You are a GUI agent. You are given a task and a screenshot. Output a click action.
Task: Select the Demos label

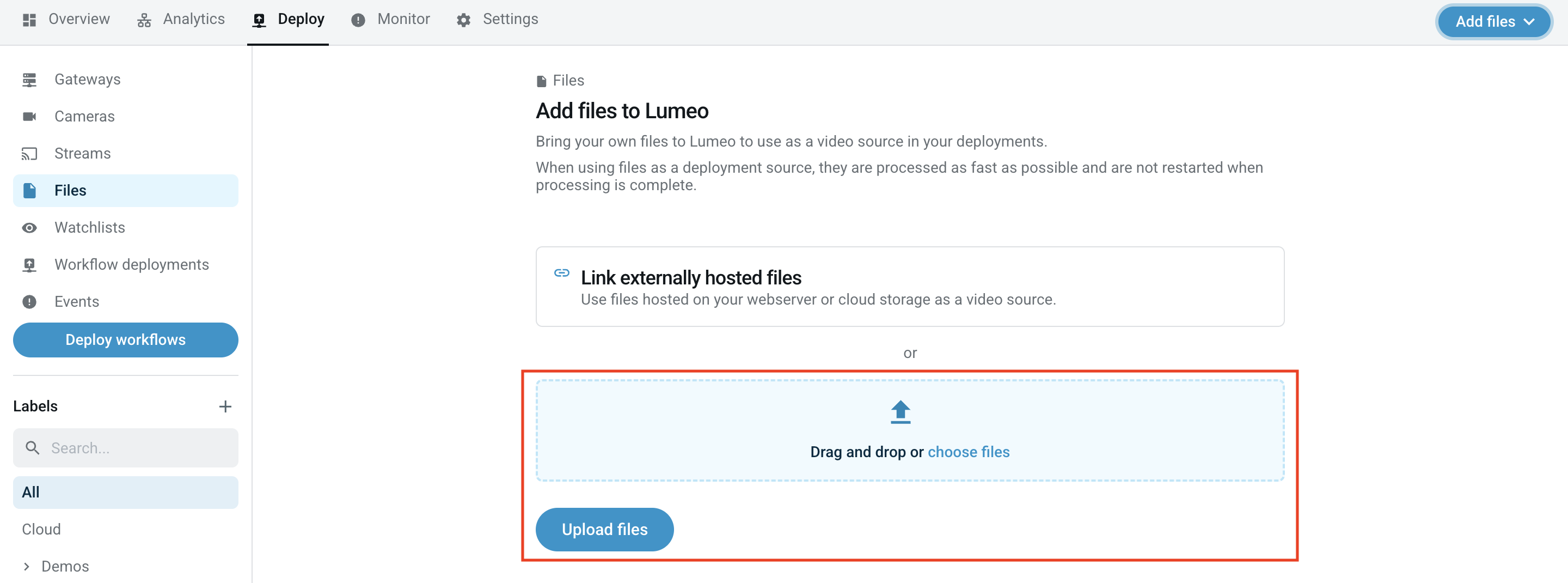65,567
